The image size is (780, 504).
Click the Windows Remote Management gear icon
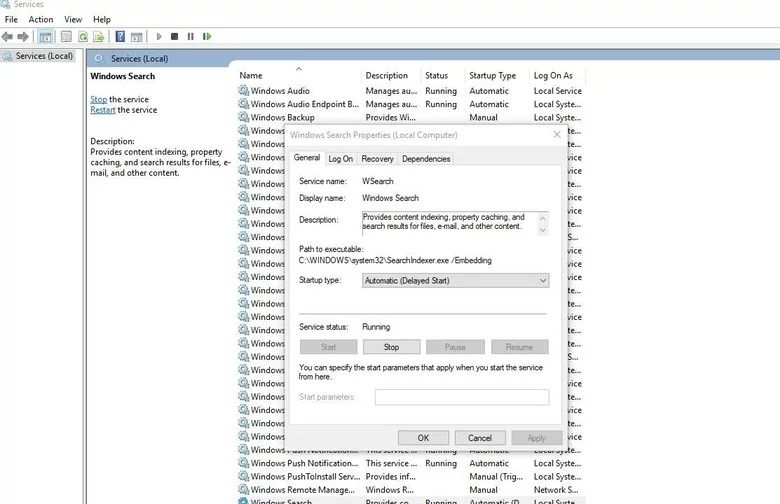point(243,490)
